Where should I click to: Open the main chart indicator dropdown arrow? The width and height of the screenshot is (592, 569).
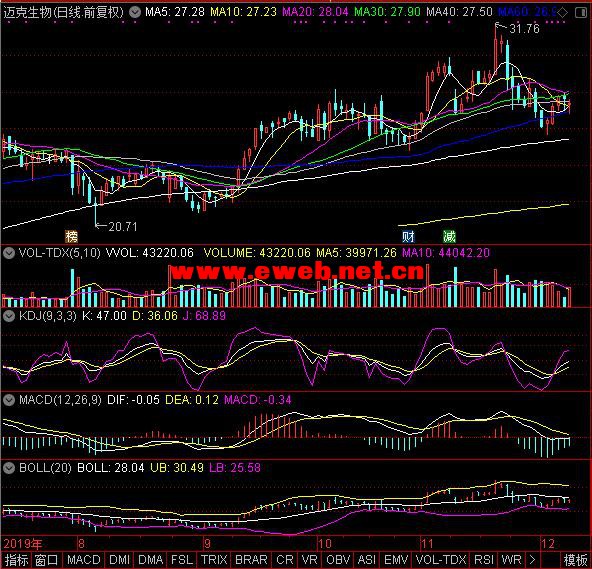tap(135, 12)
